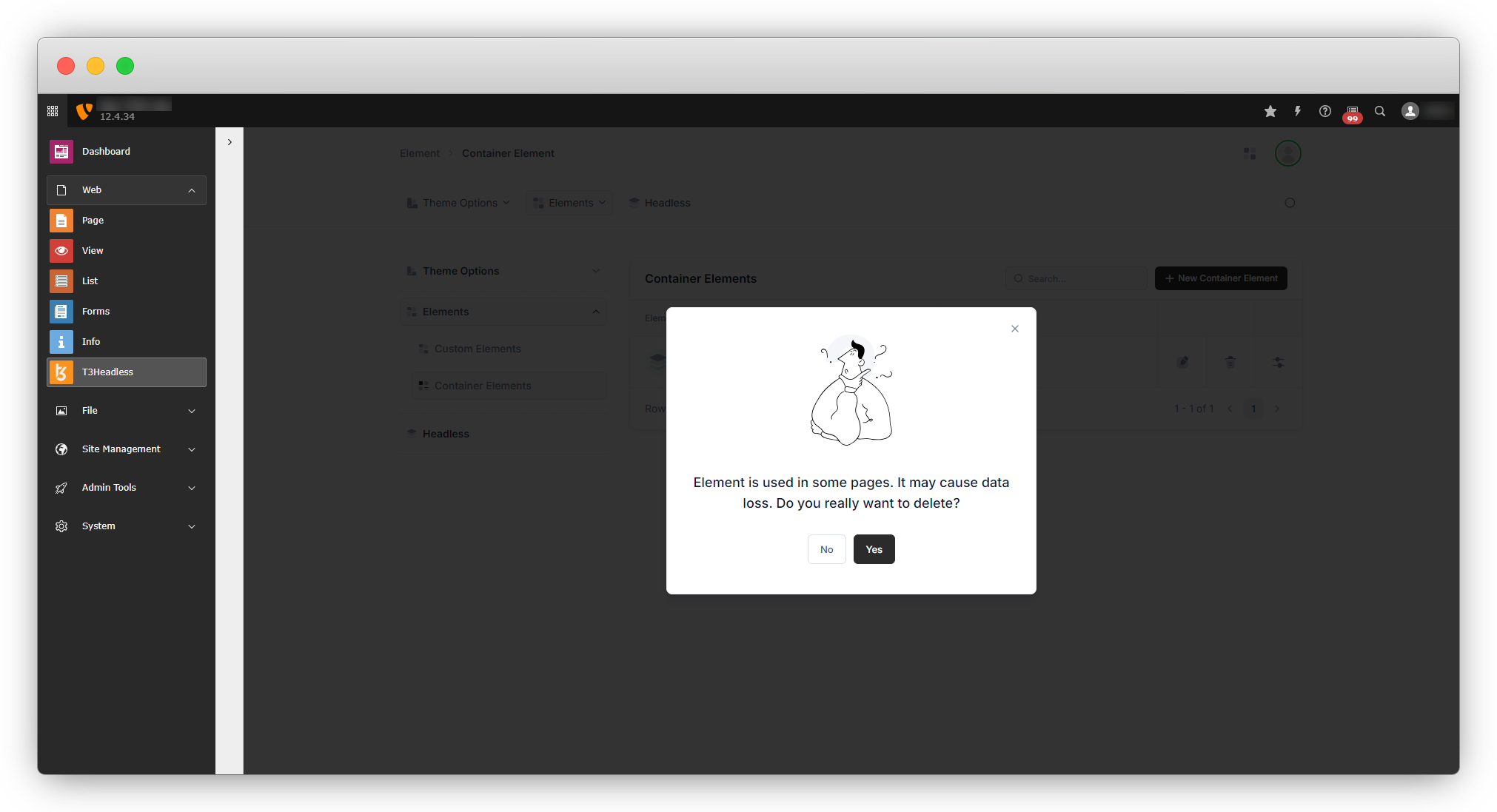Click the top bar search magnifier icon
The image size is (1497, 812).
(x=1380, y=111)
